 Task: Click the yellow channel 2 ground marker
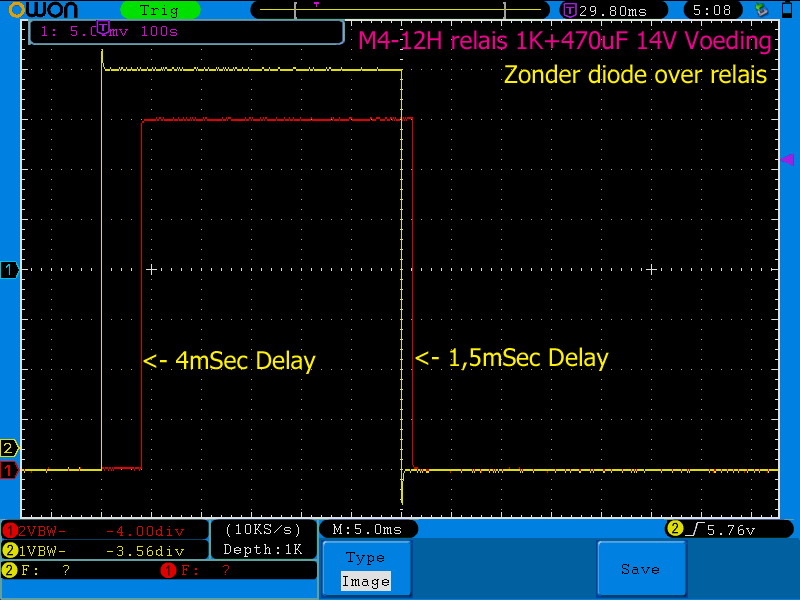(x=9, y=448)
